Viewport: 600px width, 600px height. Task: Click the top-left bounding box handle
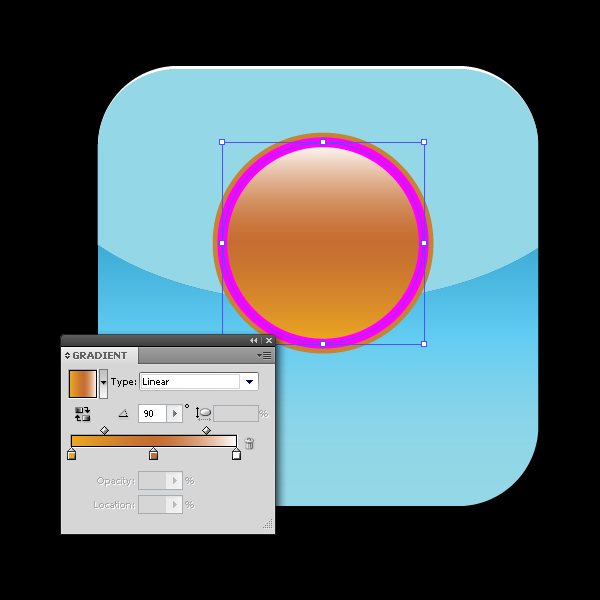222,142
